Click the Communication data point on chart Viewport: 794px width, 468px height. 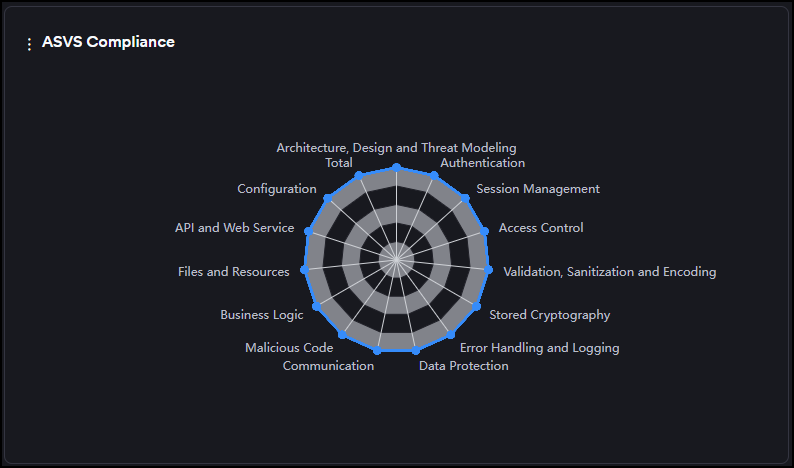point(377,351)
